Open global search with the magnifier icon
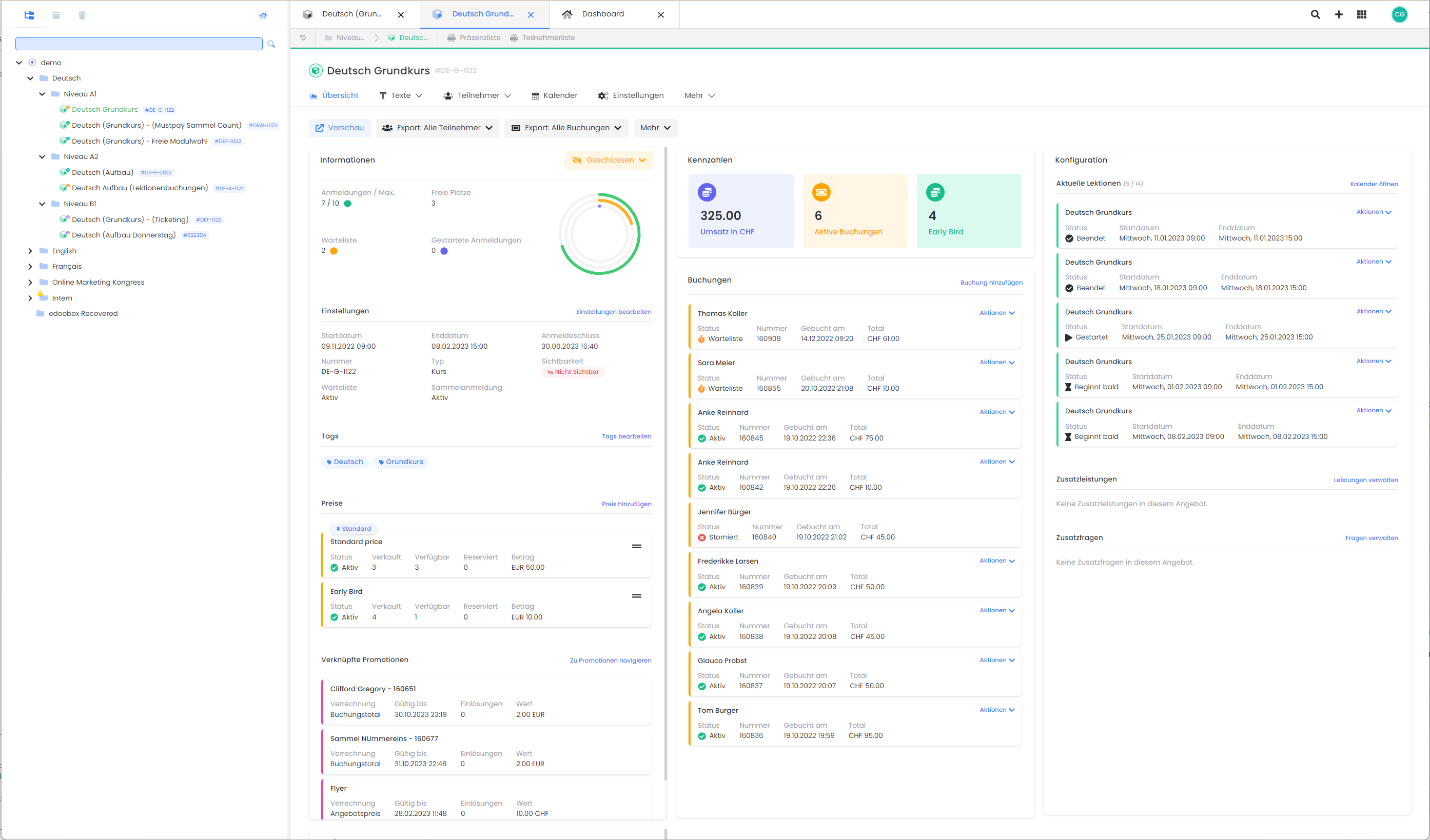1430x840 pixels. 1315,14
